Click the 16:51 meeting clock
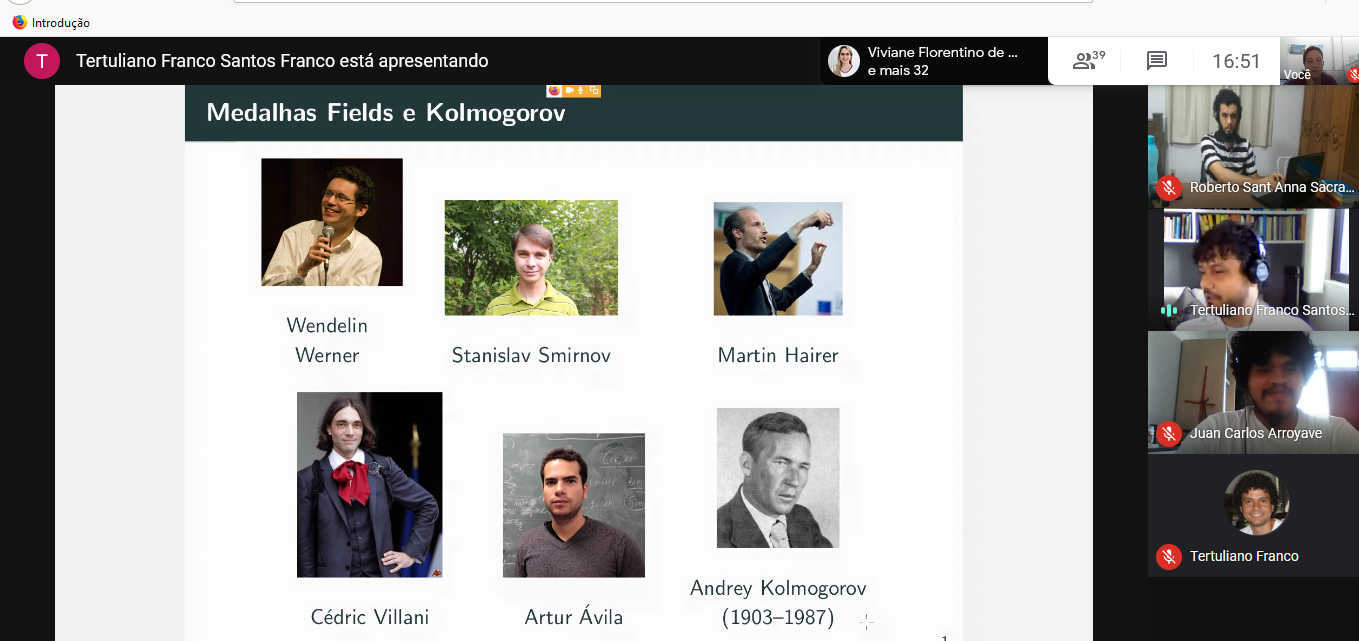Image resolution: width=1359 pixels, height=641 pixels. [x=1236, y=61]
